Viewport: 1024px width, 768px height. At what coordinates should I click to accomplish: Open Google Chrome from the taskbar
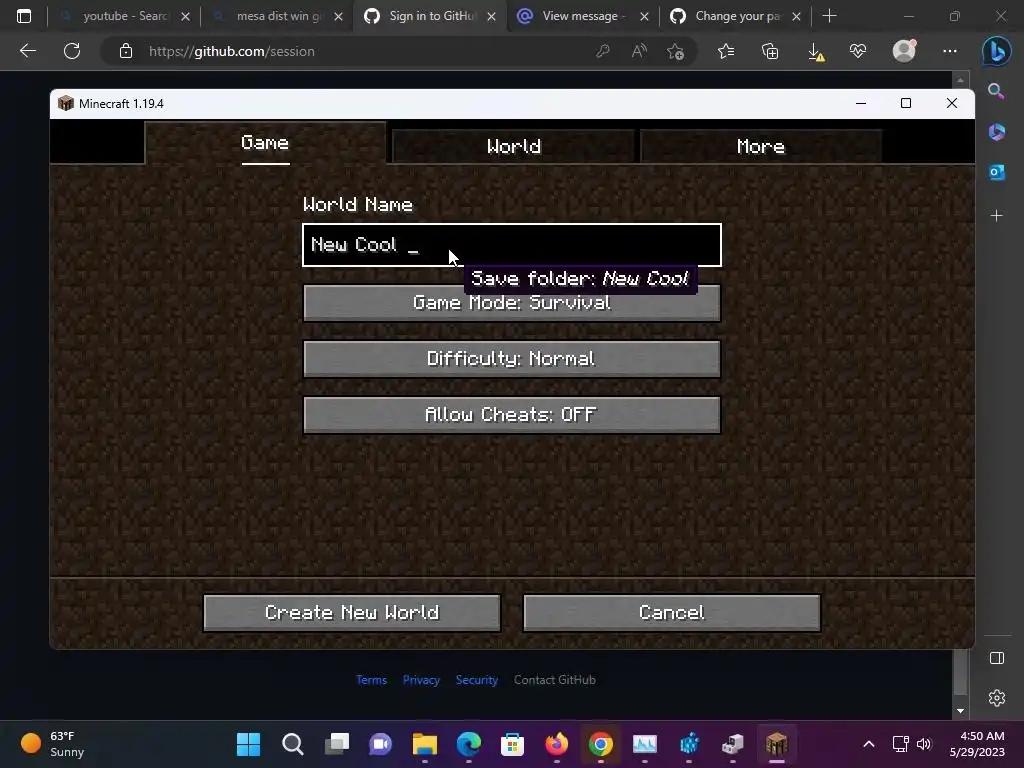(601, 744)
